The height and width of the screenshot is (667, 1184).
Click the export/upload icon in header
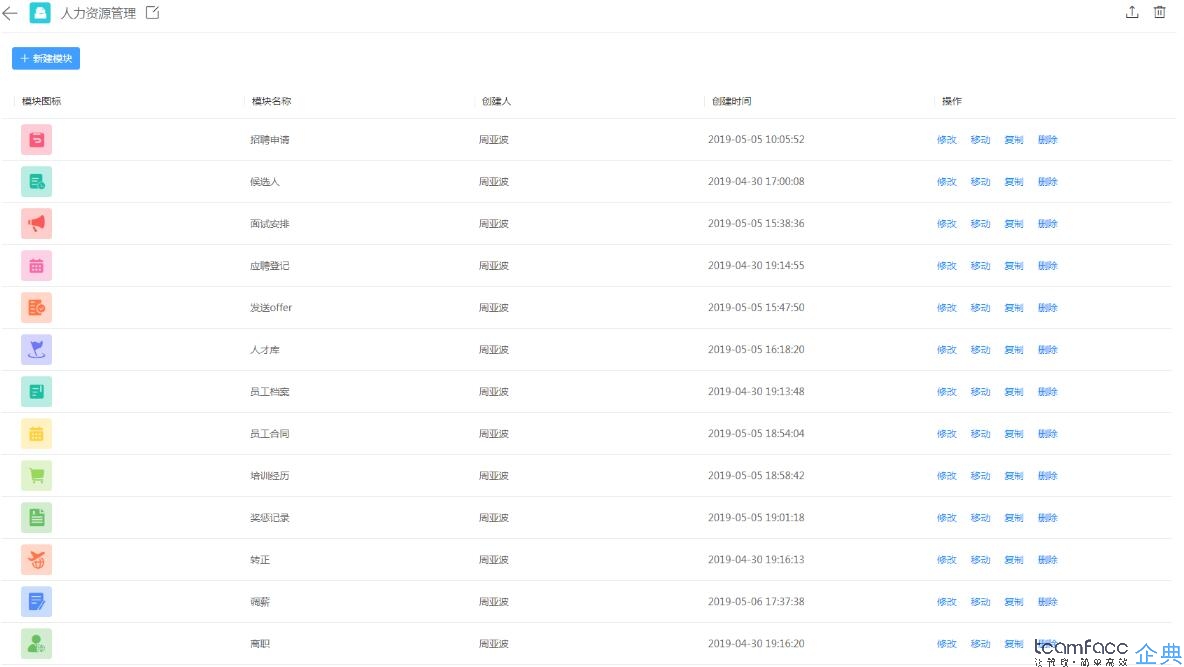tap(1132, 12)
